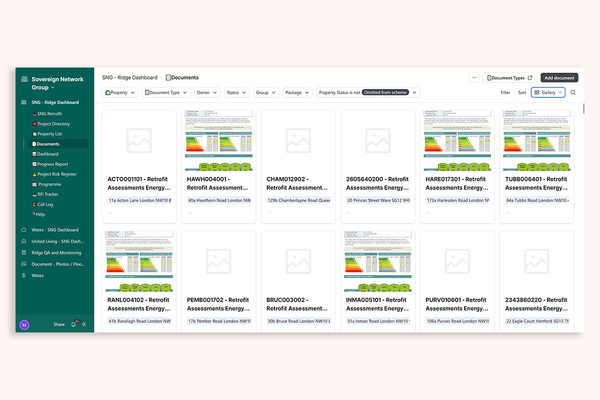The width and height of the screenshot is (600, 400).
Task: Open Ridge QA and Monitoring workspace
Action: (x=56, y=252)
